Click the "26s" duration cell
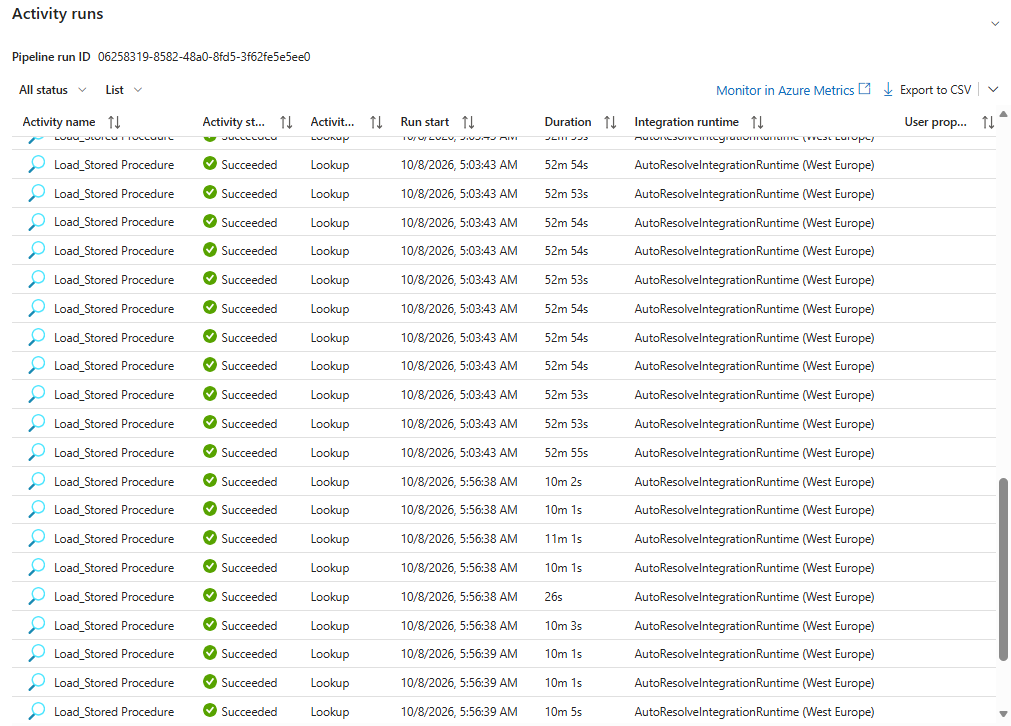The width and height of the screenshot is (1011, 726). [553, 597]
